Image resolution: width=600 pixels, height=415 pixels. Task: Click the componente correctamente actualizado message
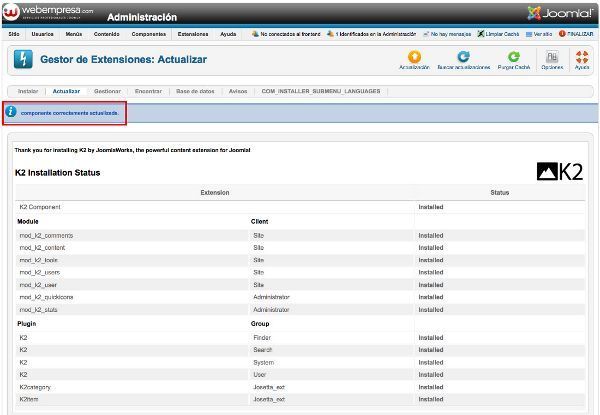(70, 113)
